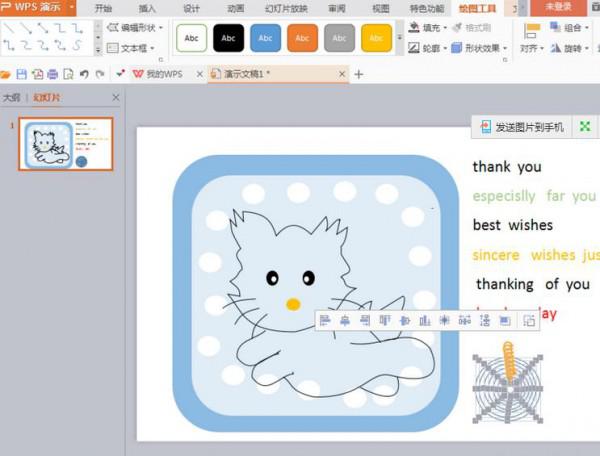Apply the black Abc shape style
Viewport: 600px width, 456px height.
(228, 38)
